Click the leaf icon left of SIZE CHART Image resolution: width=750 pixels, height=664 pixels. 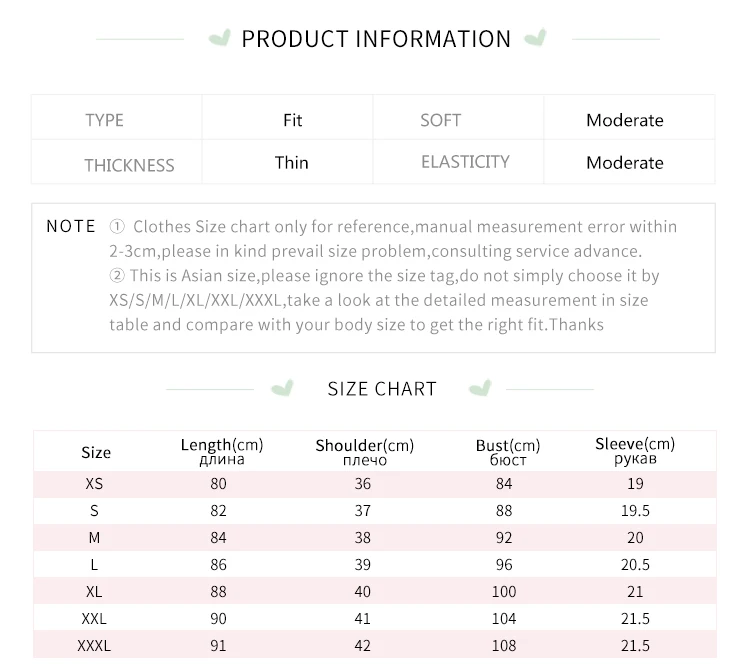pos(282,388)
